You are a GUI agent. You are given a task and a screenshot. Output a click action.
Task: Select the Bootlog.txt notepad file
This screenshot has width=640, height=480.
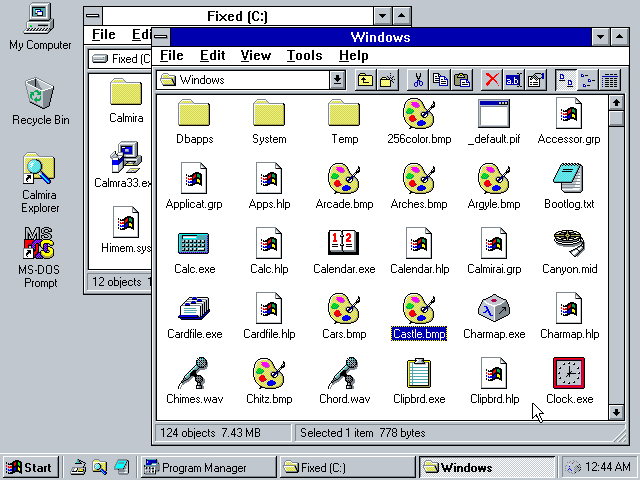tap(569, 187)
